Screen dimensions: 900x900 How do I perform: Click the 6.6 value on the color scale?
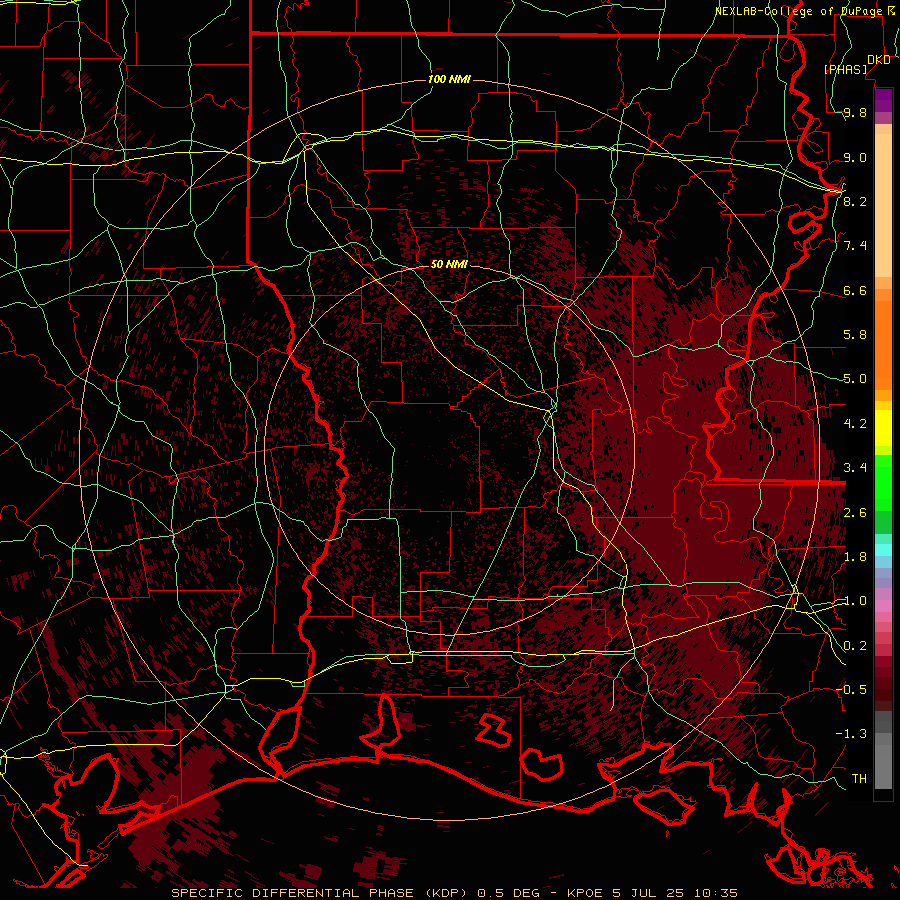(x=855, y=290)
